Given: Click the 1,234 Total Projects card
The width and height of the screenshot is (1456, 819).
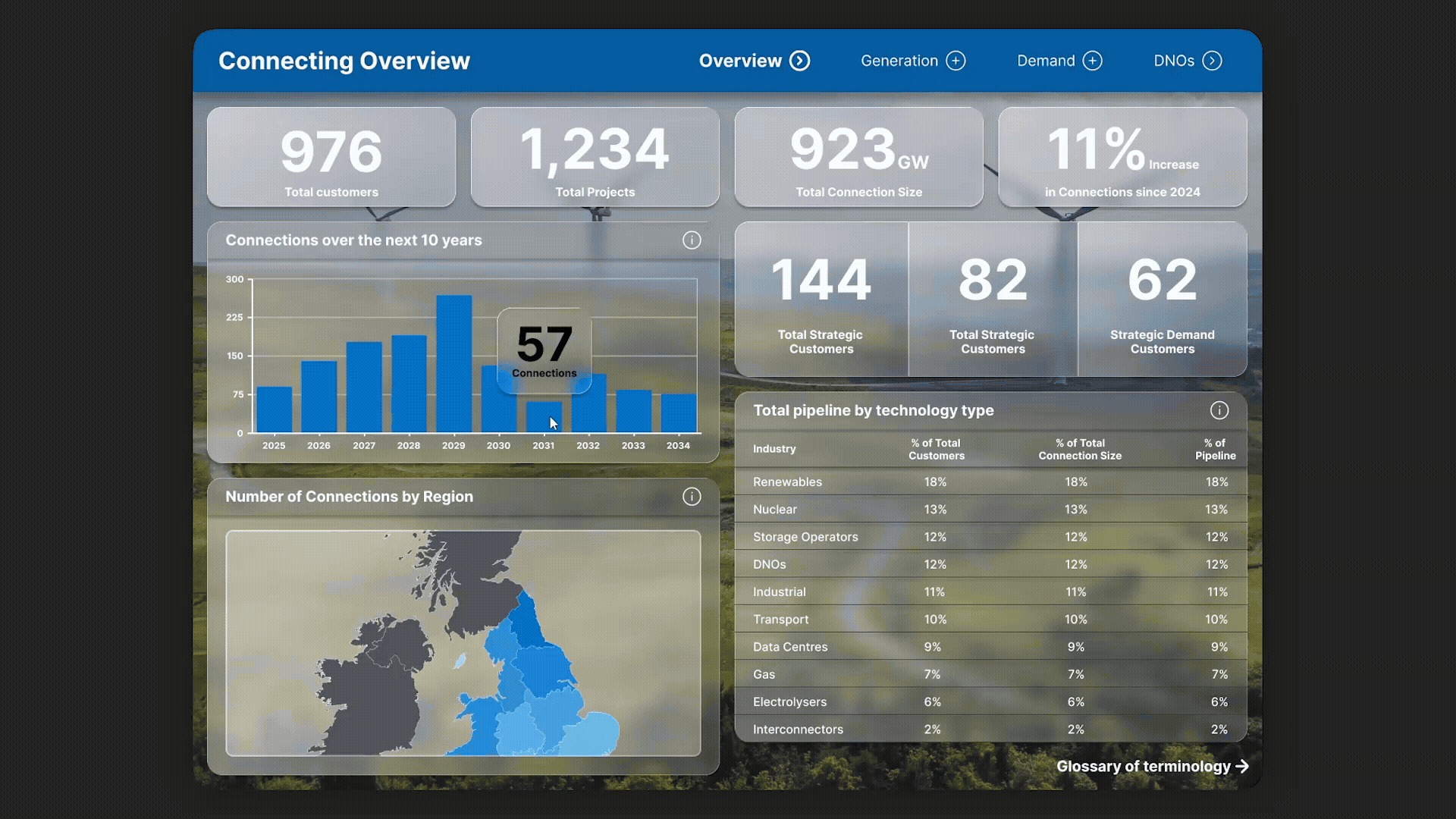Looking at the screenshot, I should [x=595, y=157].
